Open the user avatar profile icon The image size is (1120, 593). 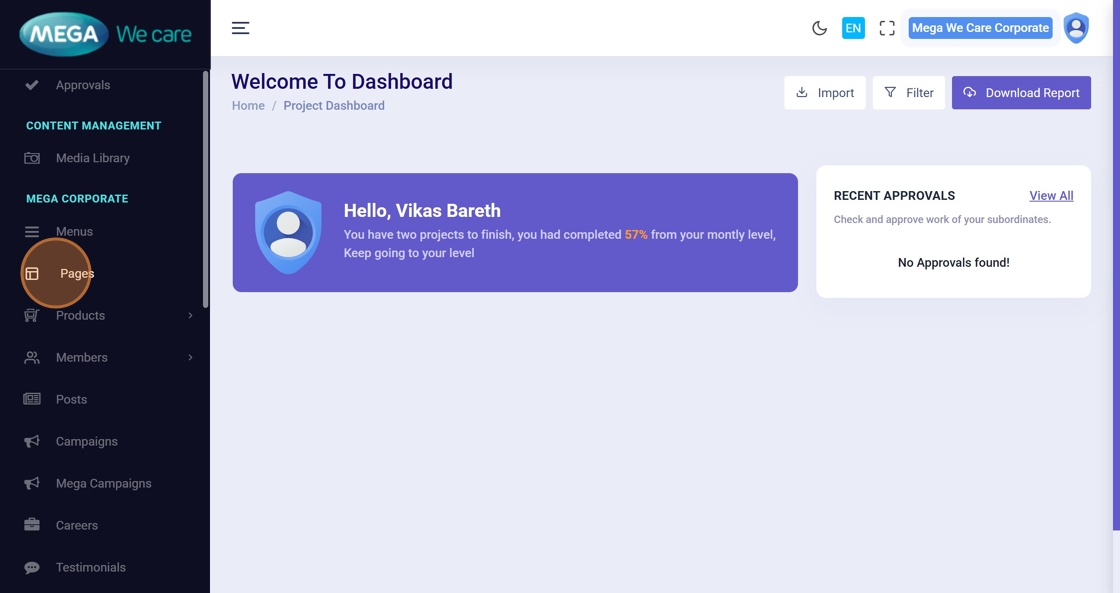[x=1076, y=28]
